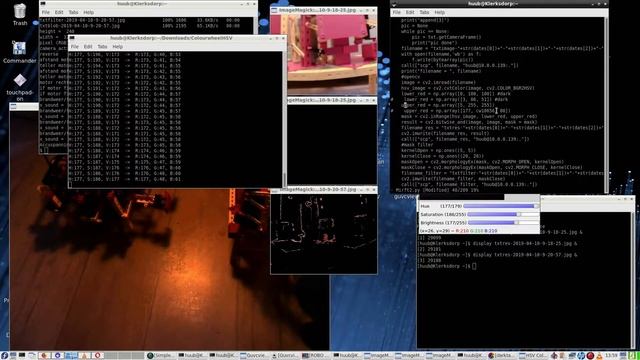This screenshot has height=360, width=640.
Task: Click the edge-mask image in bottom ImageMagick window
Action: pos(324,233)
